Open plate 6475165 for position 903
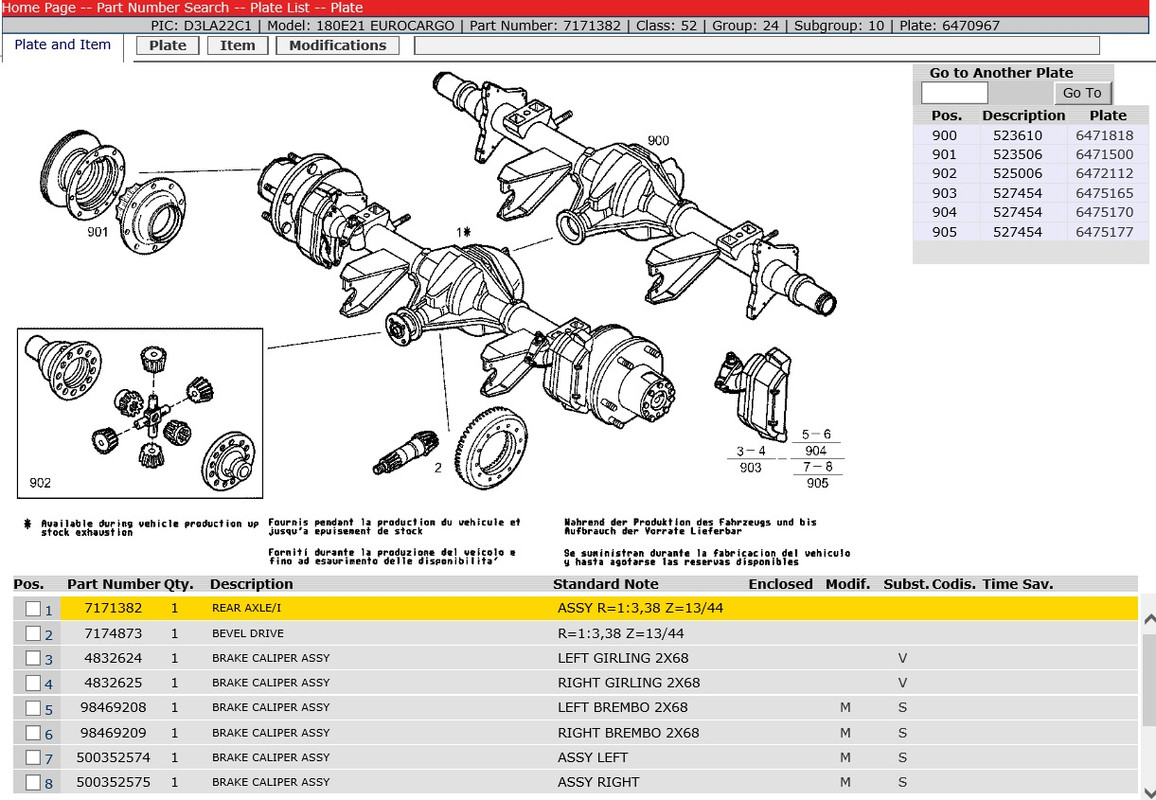Image resolution: width=1156 pixels, height=800 pixels. (1104, 193)
